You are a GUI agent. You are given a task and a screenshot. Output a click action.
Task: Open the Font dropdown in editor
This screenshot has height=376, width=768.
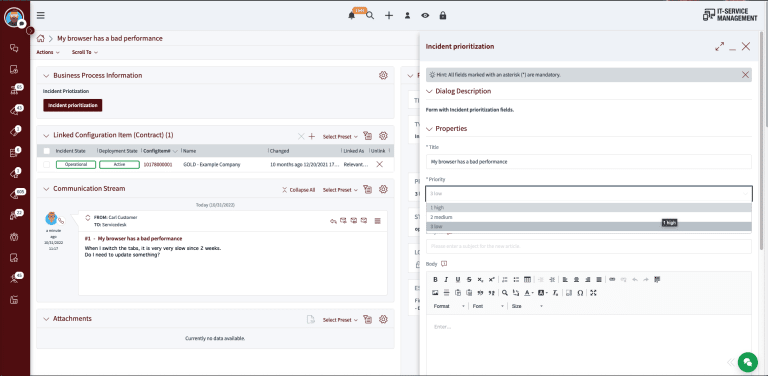click(x=488, y=306)
